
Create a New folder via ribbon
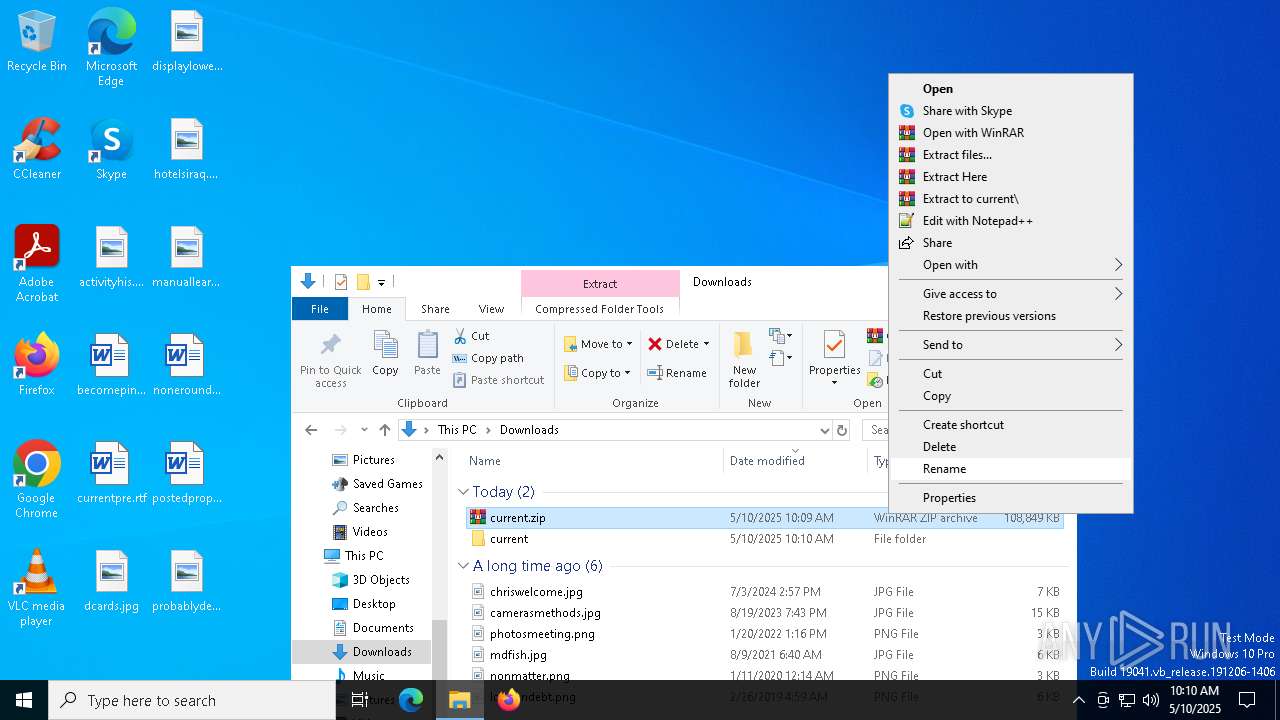[744, 360]
